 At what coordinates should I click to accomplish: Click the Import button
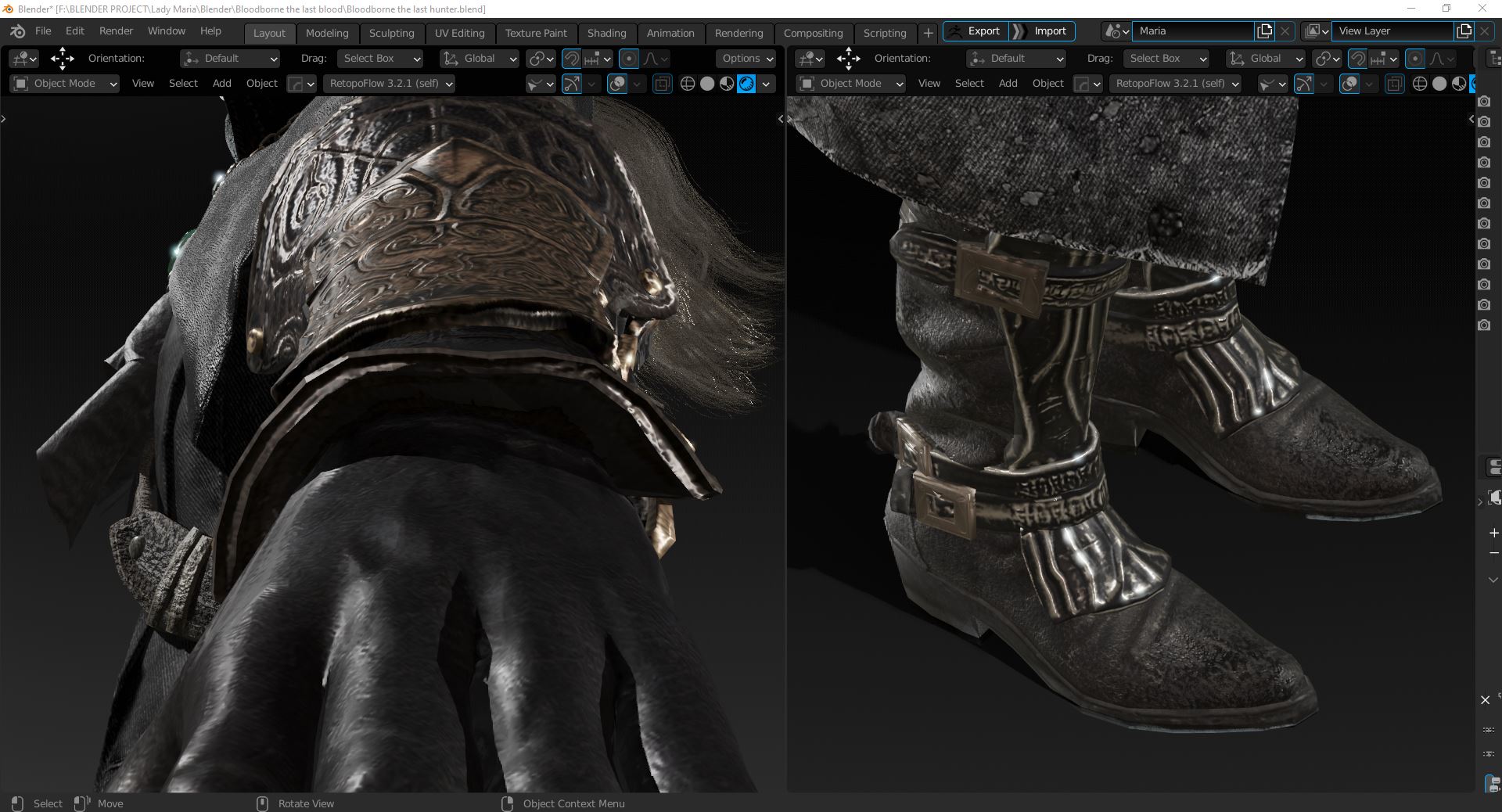pyautogui.click(x=1043, y=31)
